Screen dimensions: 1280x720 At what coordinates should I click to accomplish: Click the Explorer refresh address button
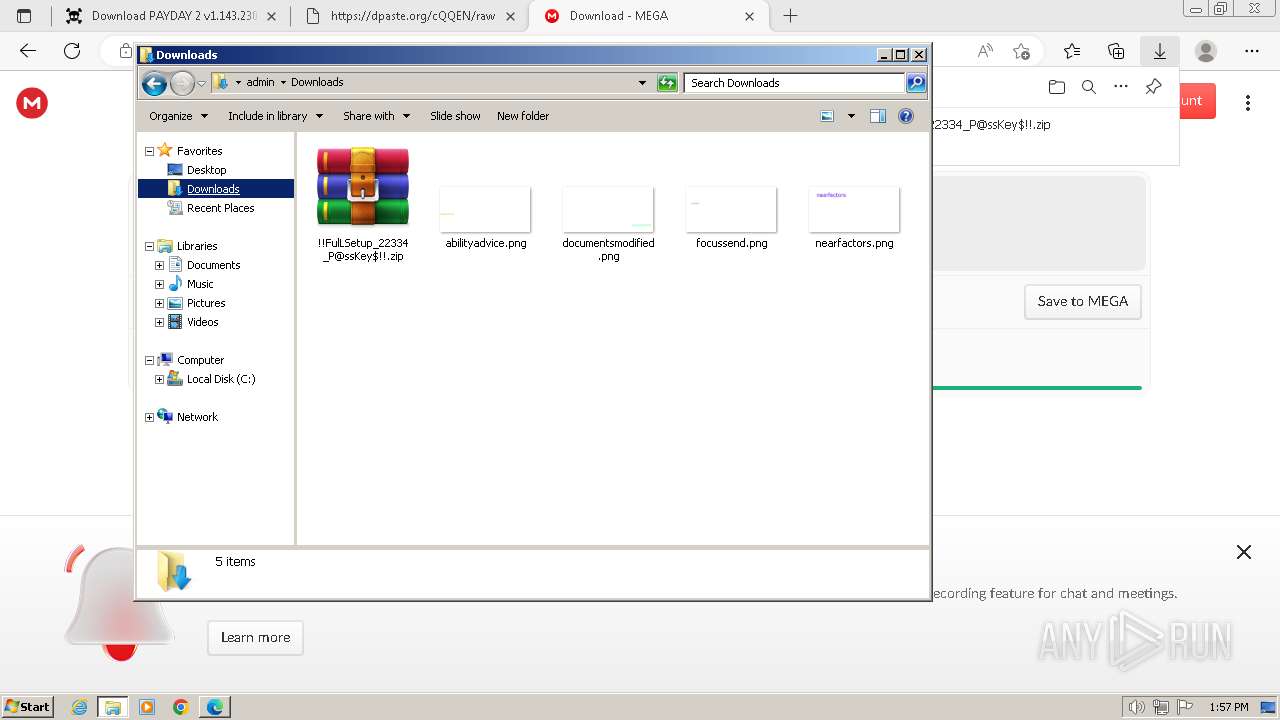(x=667, y=83)
